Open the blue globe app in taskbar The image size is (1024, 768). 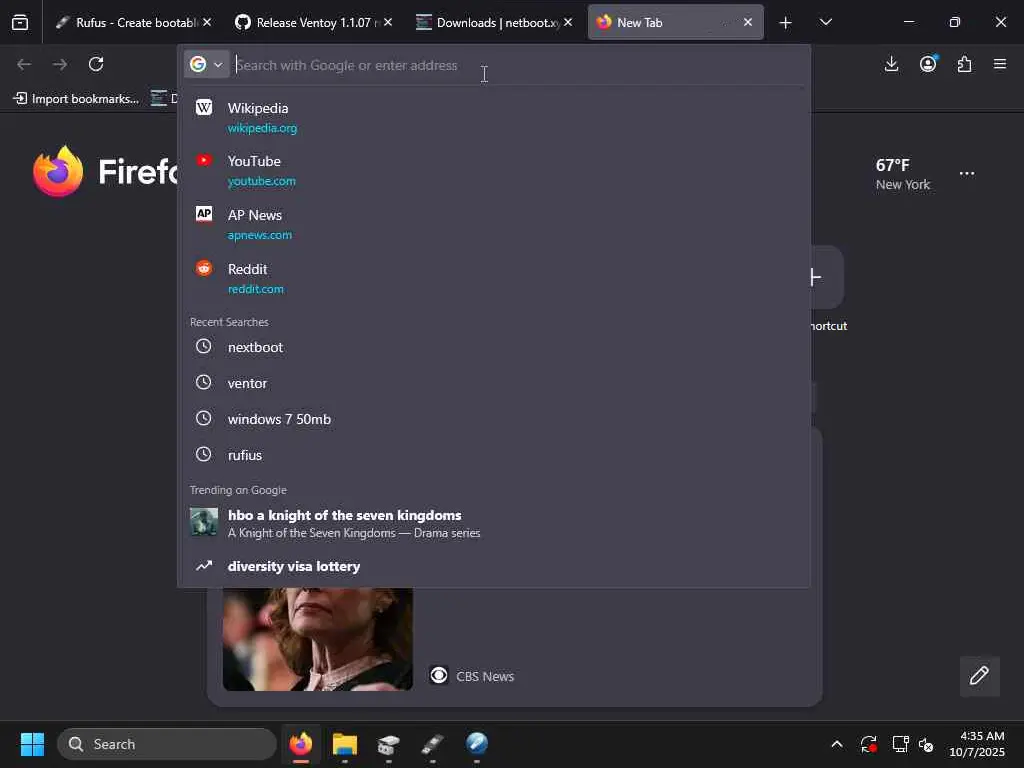coord(477,744)
